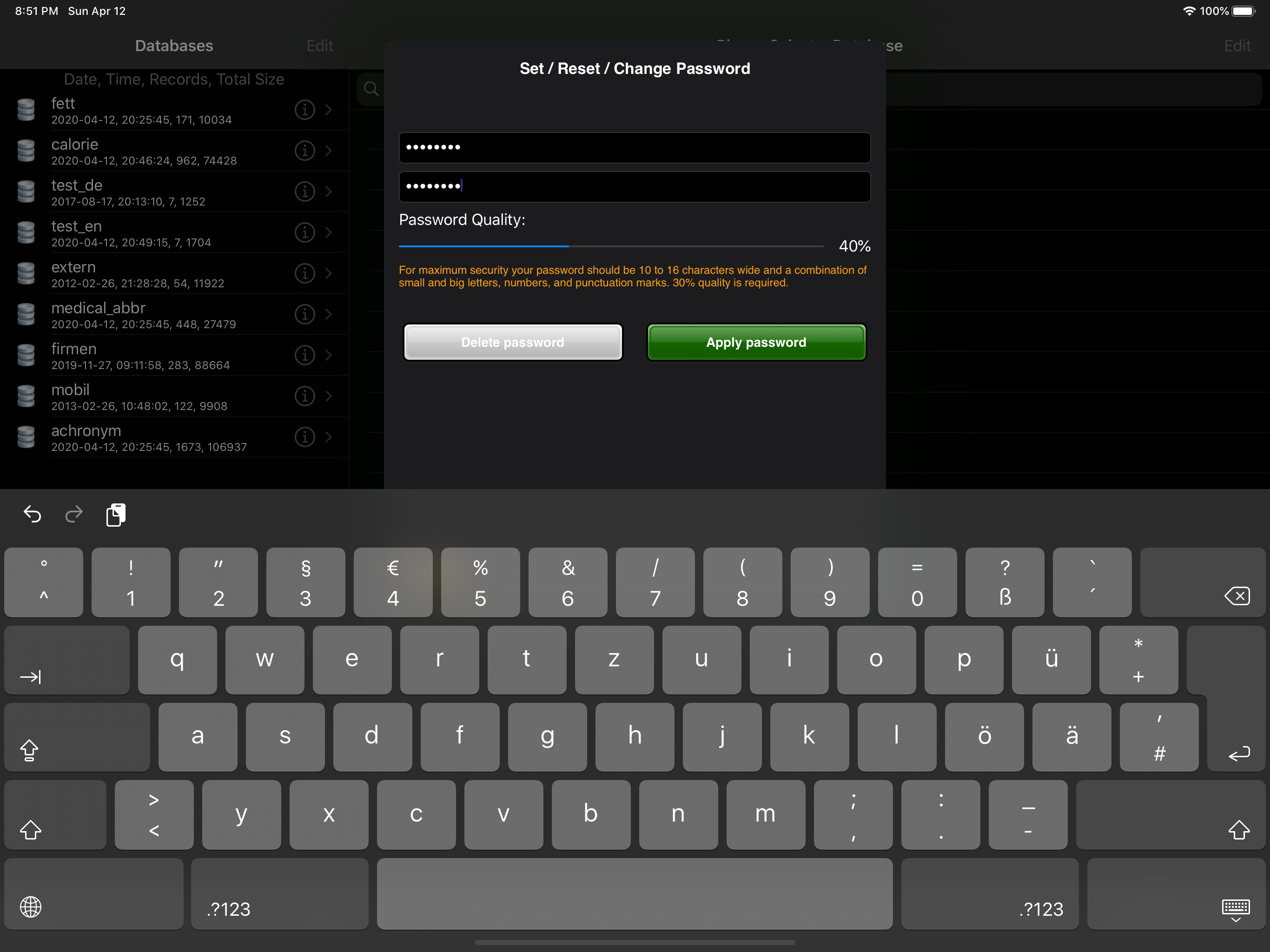The height and width of the screenshot is (952, 1270).
Task: Tap the battery indicator in status bar
Action: (x=1244, y=11)
